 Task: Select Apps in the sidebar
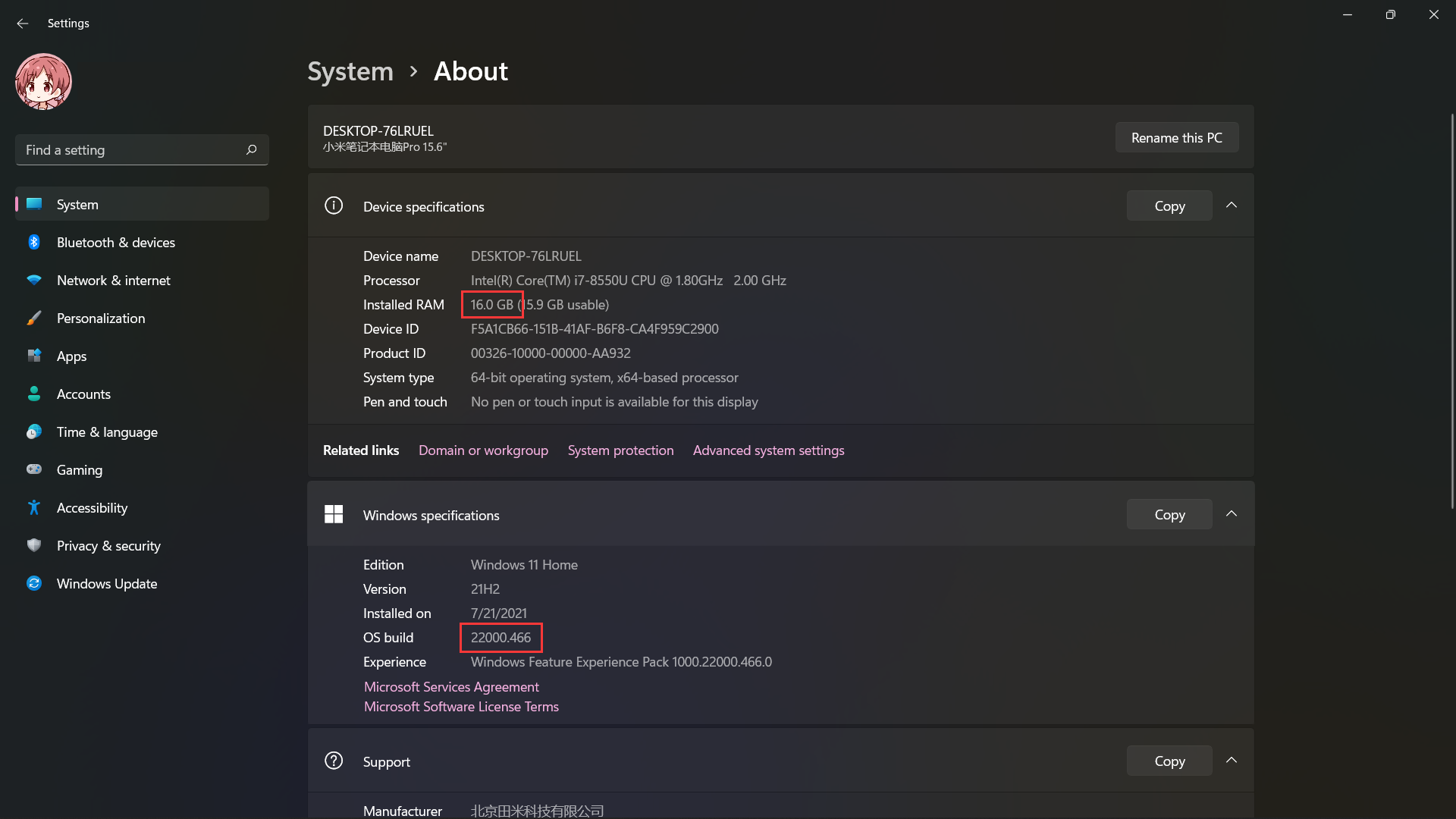(x=142, y=356)
